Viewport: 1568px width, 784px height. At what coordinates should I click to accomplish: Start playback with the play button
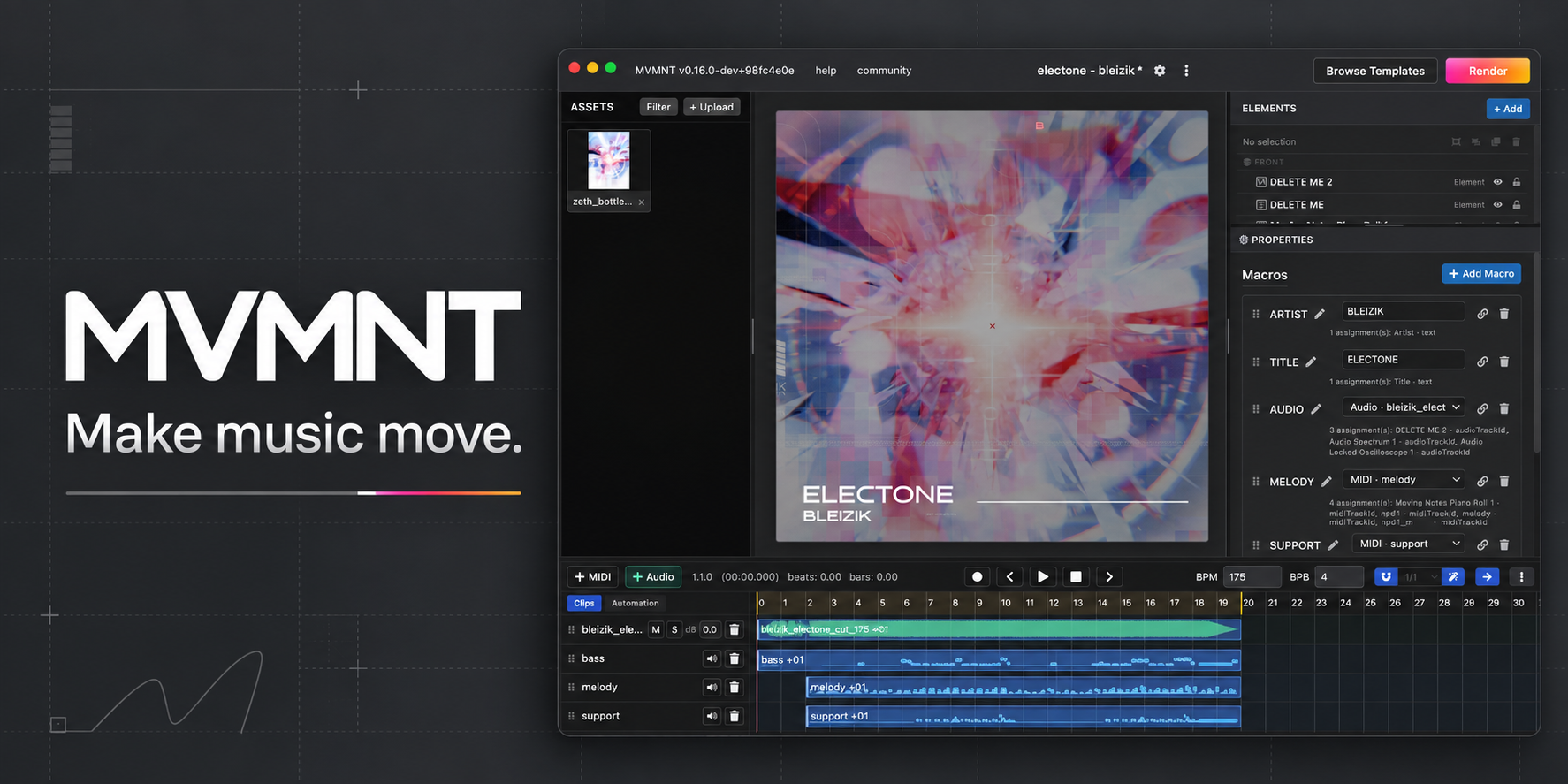tap(1043, 577)
